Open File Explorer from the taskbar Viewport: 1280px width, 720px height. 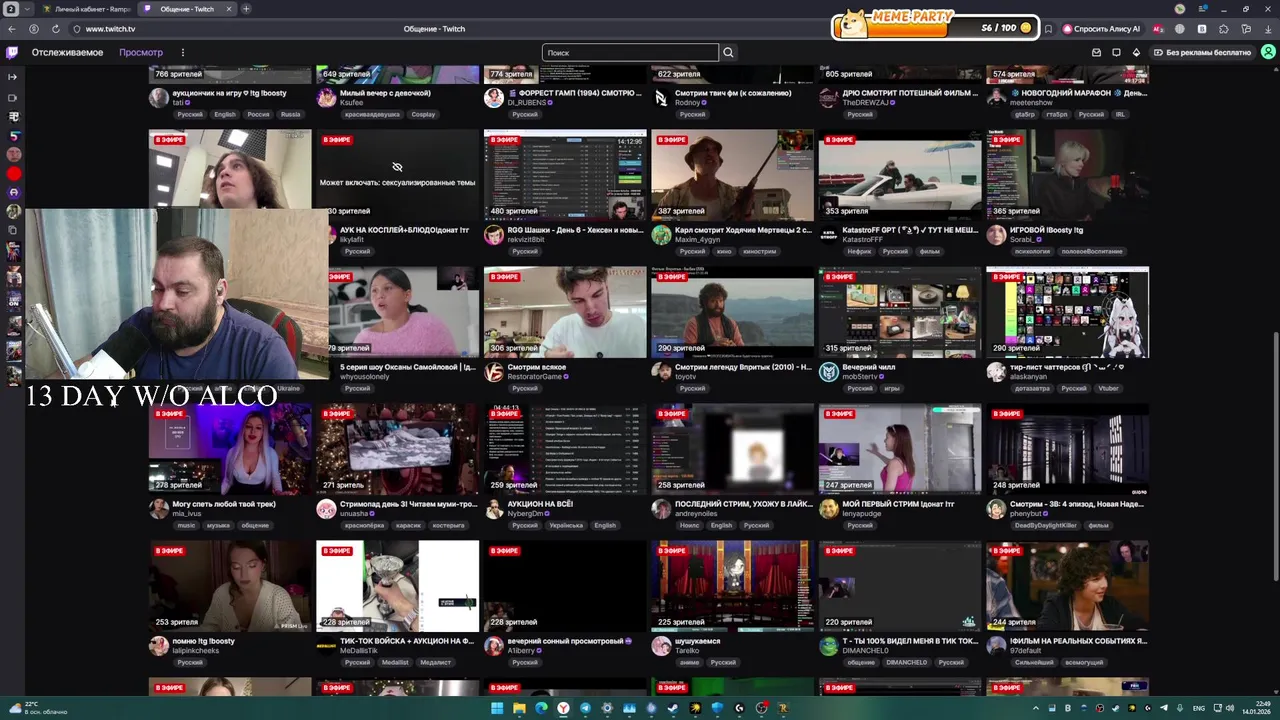(519, 708)
